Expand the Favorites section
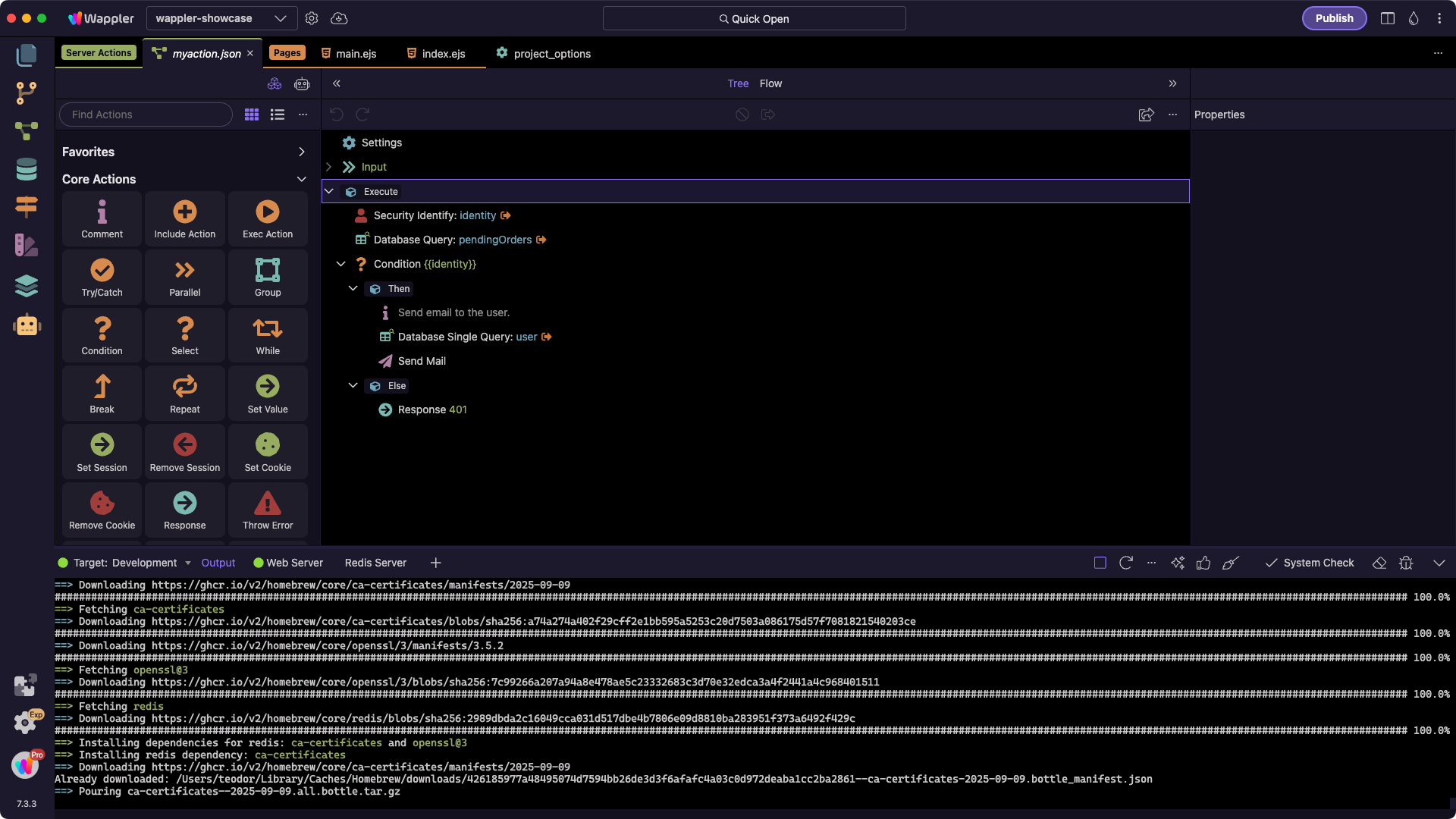Image resolution: width=1456 pixels, height=819 pixels. pos(301,152)
